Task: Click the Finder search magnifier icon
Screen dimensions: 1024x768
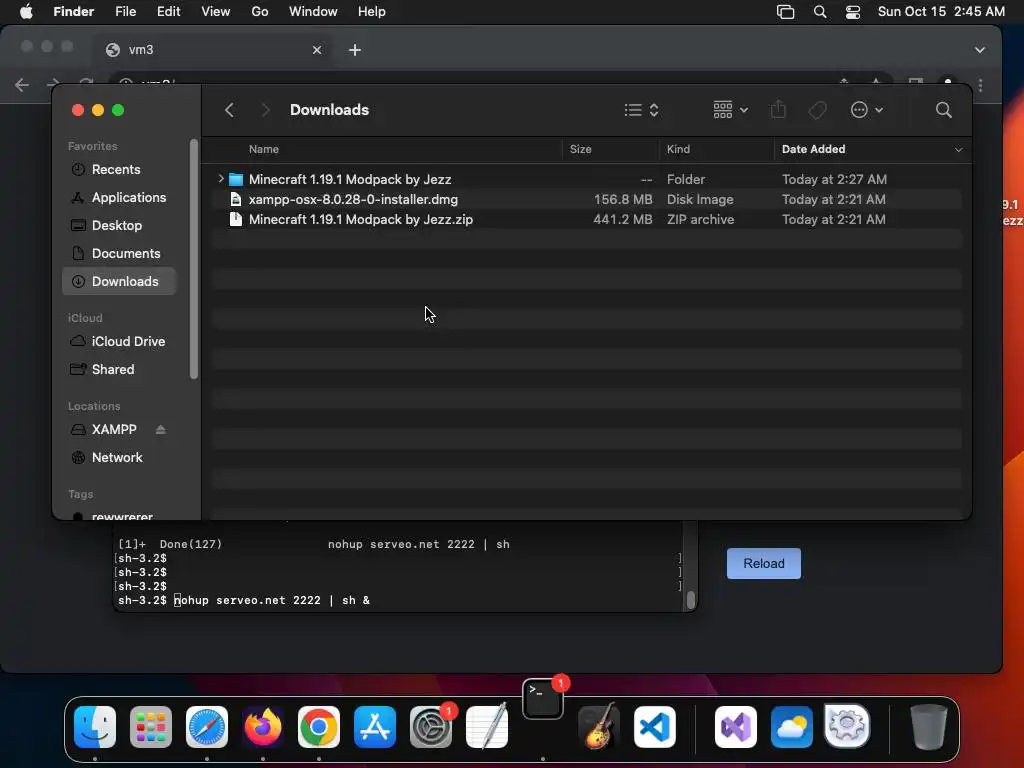Action: click(x=943, y=110)
